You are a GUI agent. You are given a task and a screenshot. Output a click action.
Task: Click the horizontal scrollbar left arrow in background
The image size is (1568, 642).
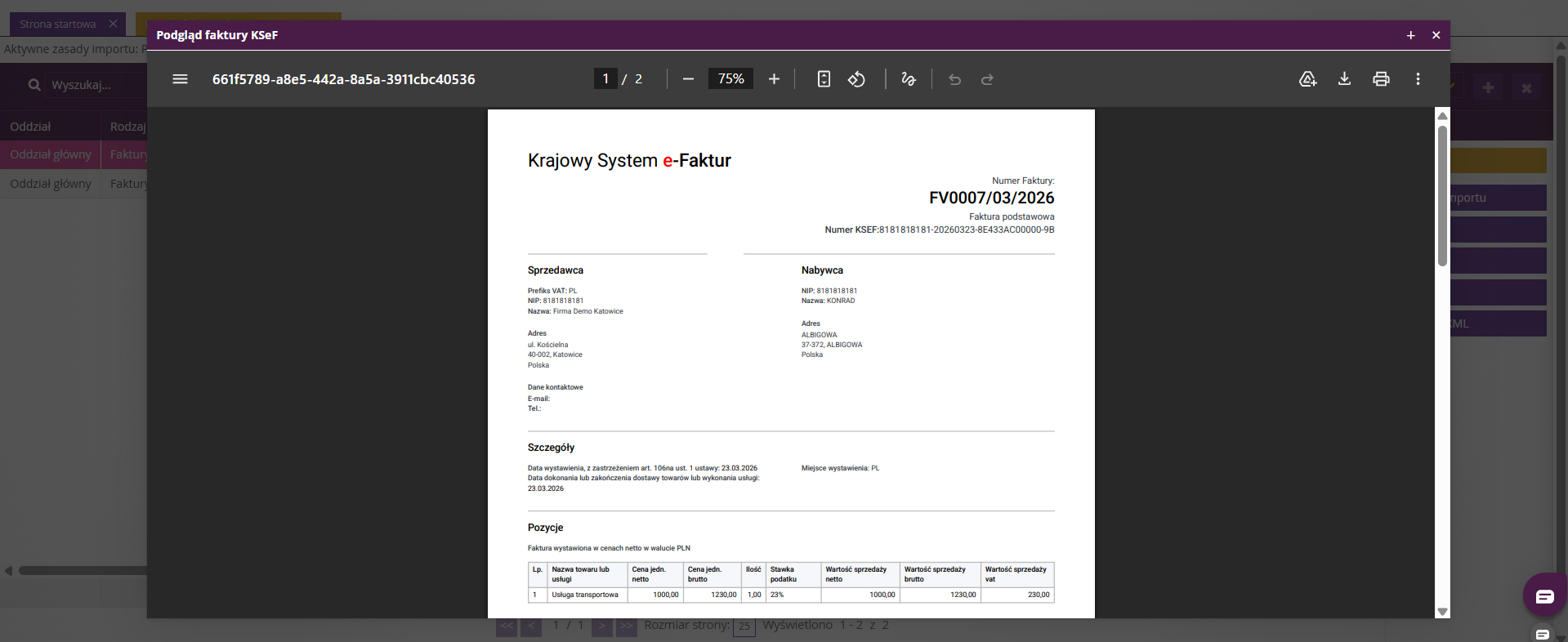[8, 571]
